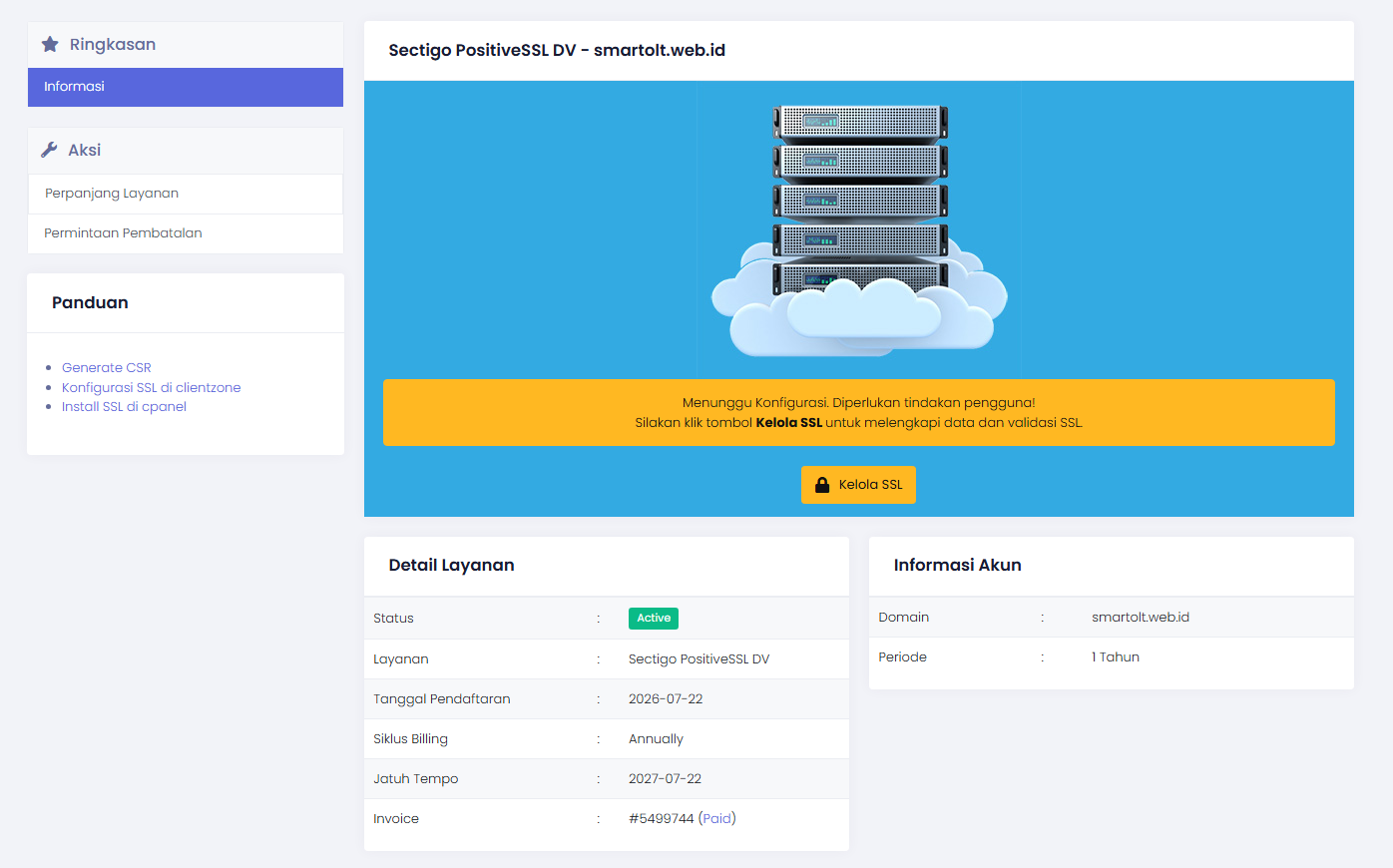Click the Informasi Akun heading
The height and width of the screenshot is (868, 1393).
(x=958, y=566)
